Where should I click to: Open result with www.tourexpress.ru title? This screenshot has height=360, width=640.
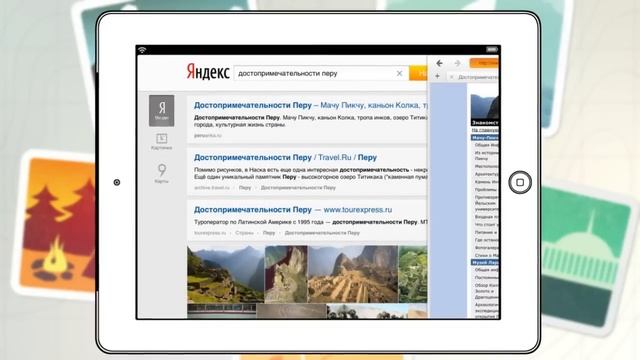[x=293, y=210]
